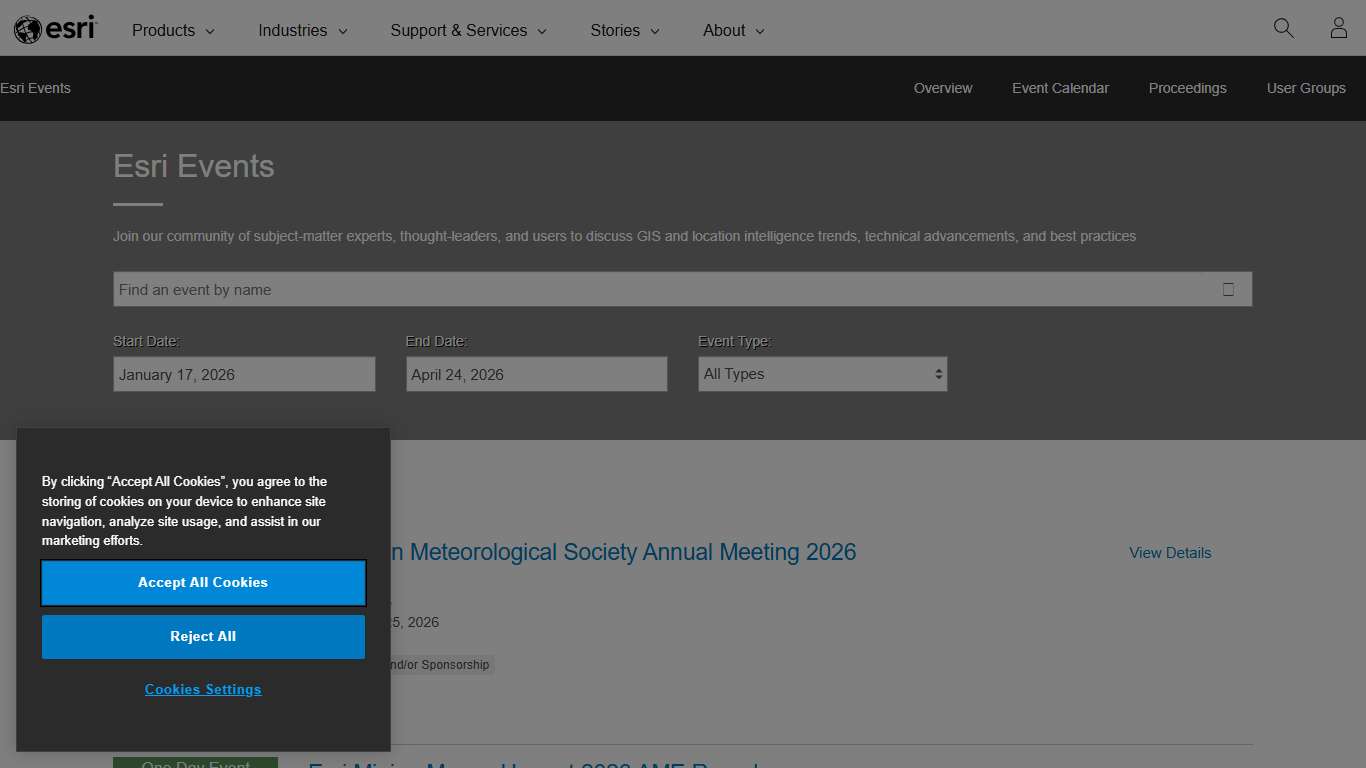1366x768 pixels.
Task: Click the account sign-in icon
Action: pyautogui.click(x=1339, y=28)
